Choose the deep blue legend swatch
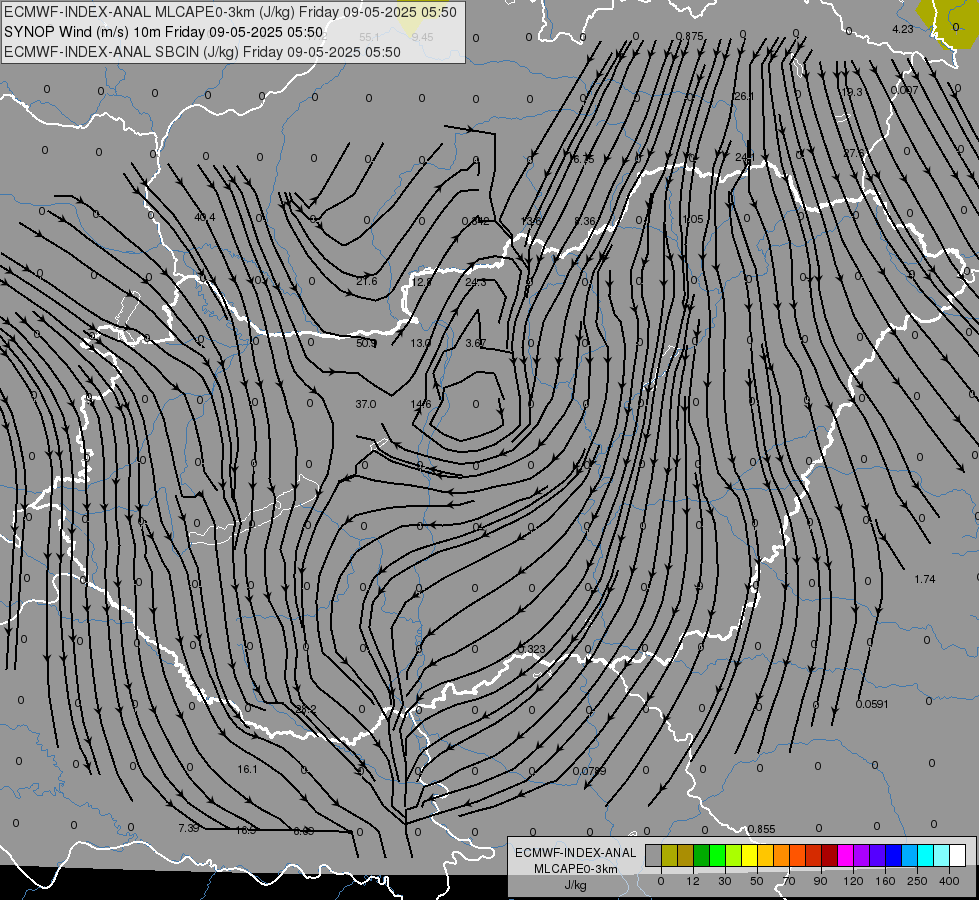The image size is (979, 900). [894, 855]
